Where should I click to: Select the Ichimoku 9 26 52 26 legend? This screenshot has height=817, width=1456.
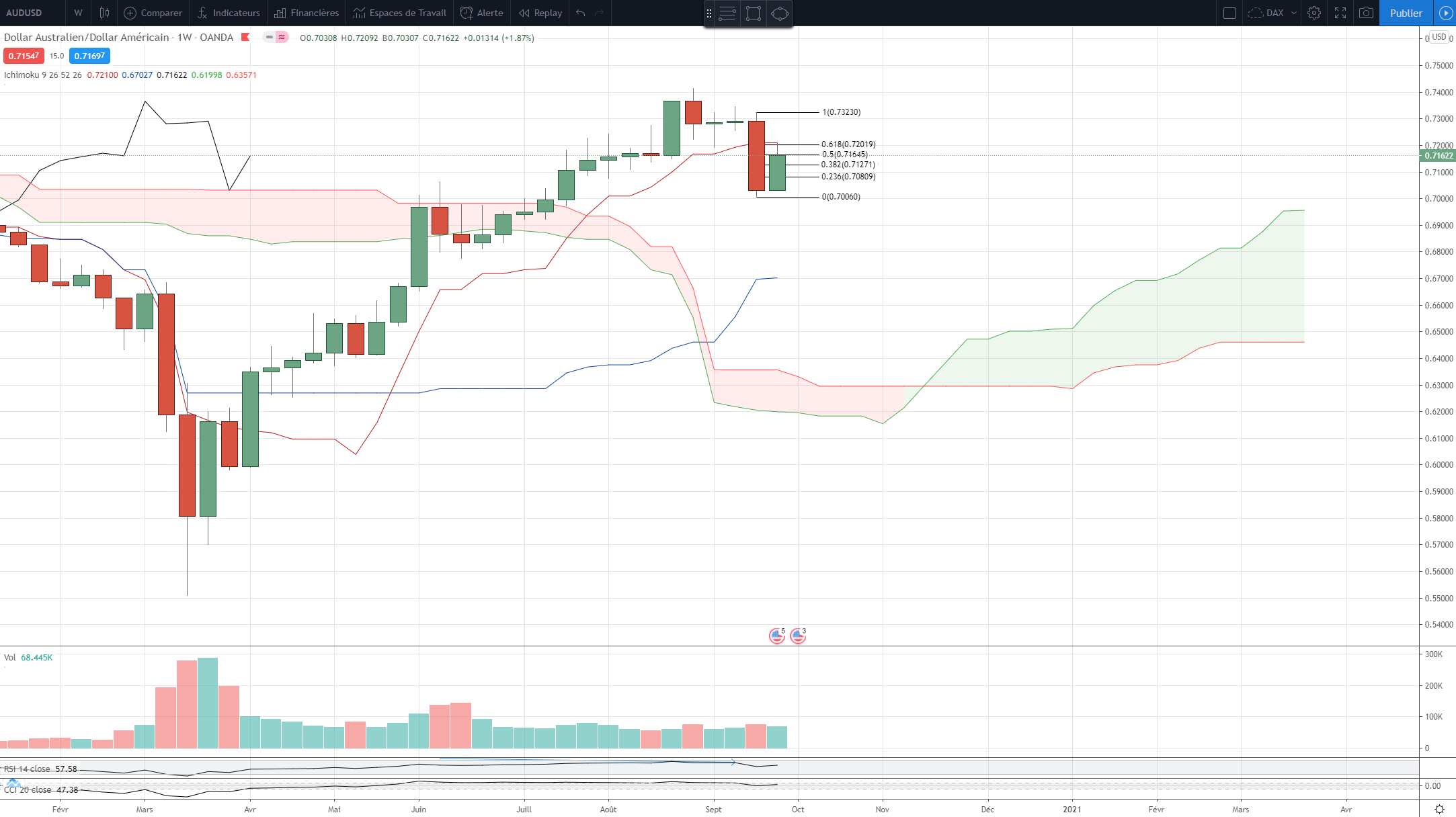(43, 75)
